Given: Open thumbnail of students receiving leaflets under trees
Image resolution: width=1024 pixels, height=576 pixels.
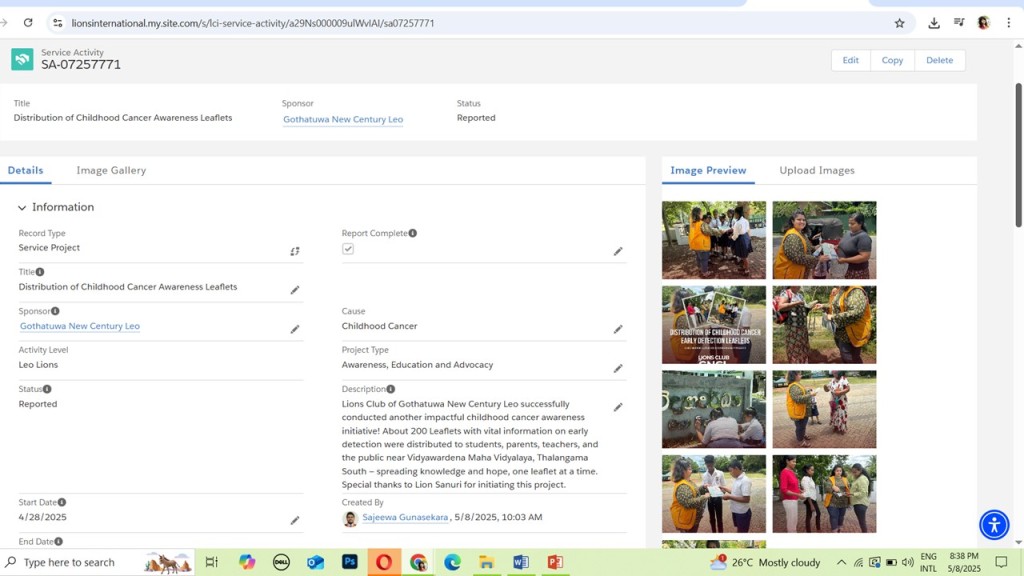Looking at the screenshot, I should 714,240.
